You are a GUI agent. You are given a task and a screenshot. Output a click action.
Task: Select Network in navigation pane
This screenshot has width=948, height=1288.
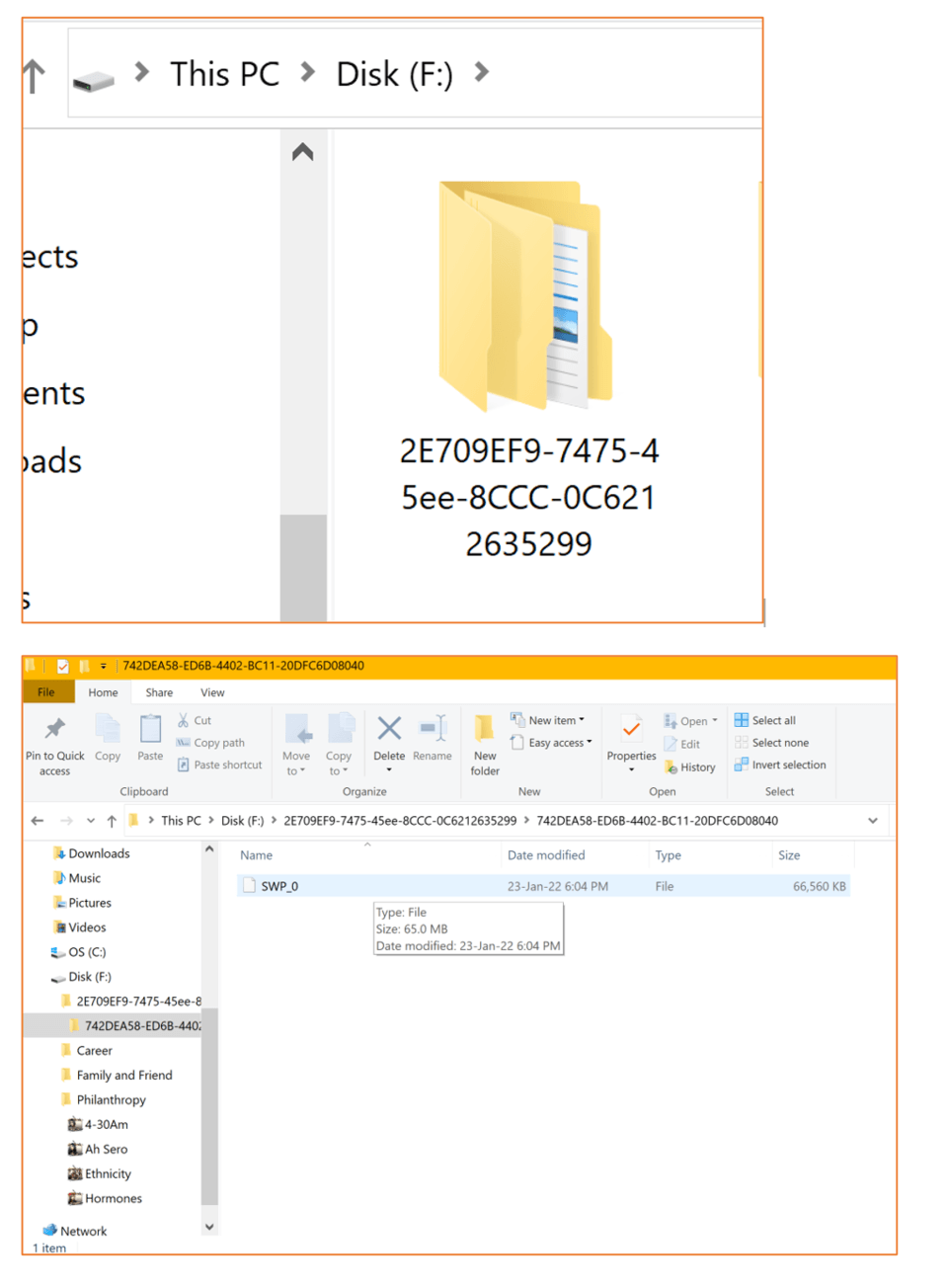pos(83,1231)
